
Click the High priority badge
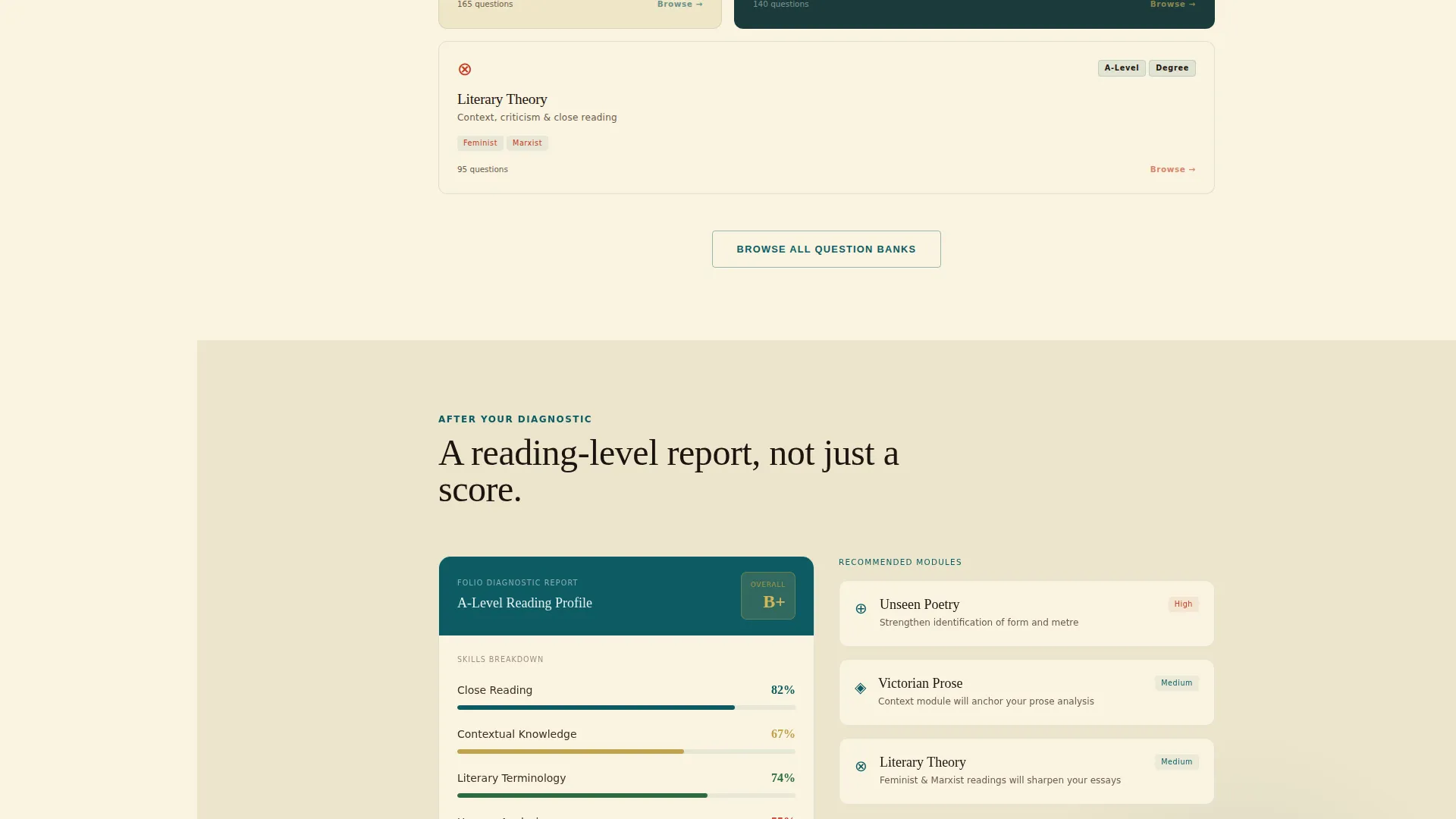point(1183,604)
